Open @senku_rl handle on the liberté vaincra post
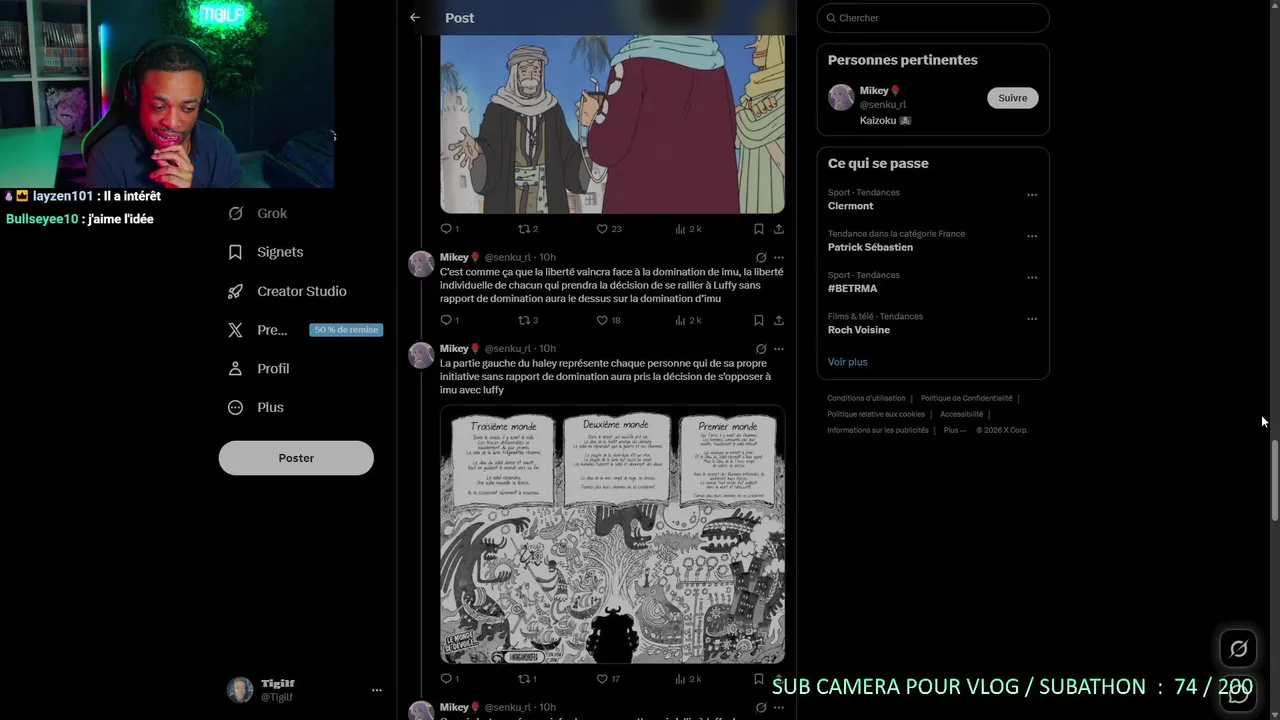The width and height of the screenshot is (1280, 720). point(508,257)
